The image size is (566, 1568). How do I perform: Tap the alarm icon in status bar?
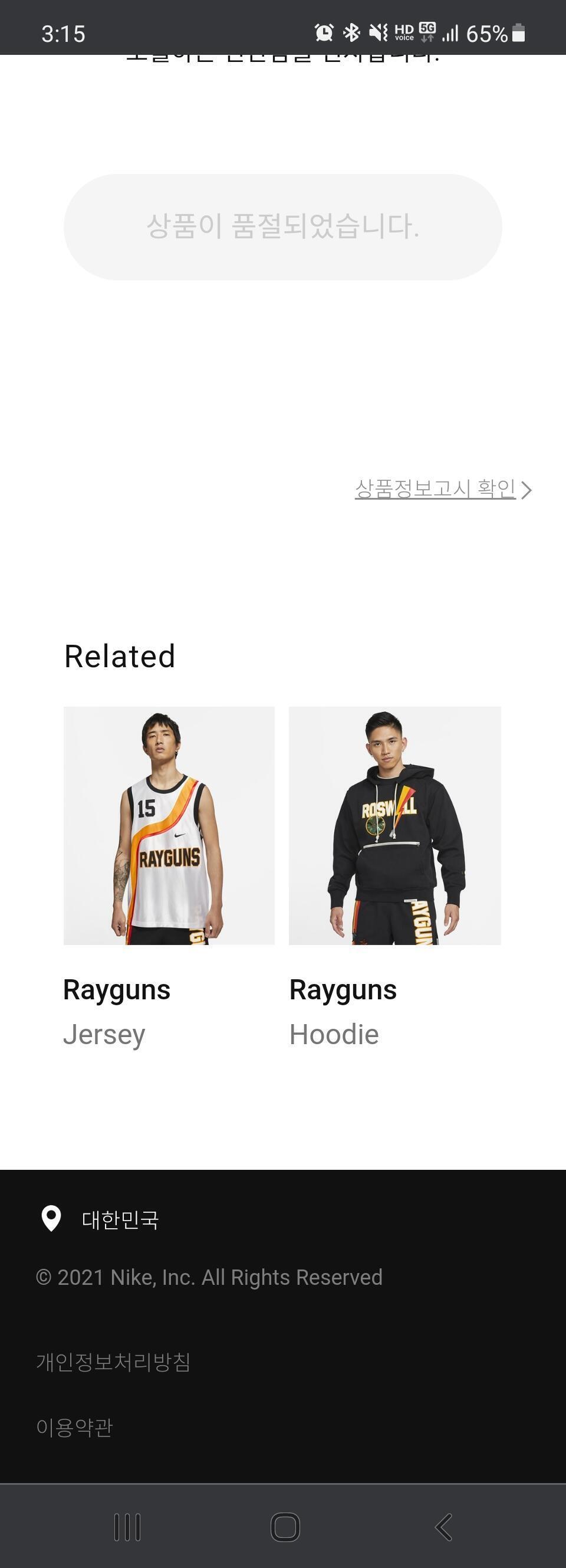click(324, 33)
